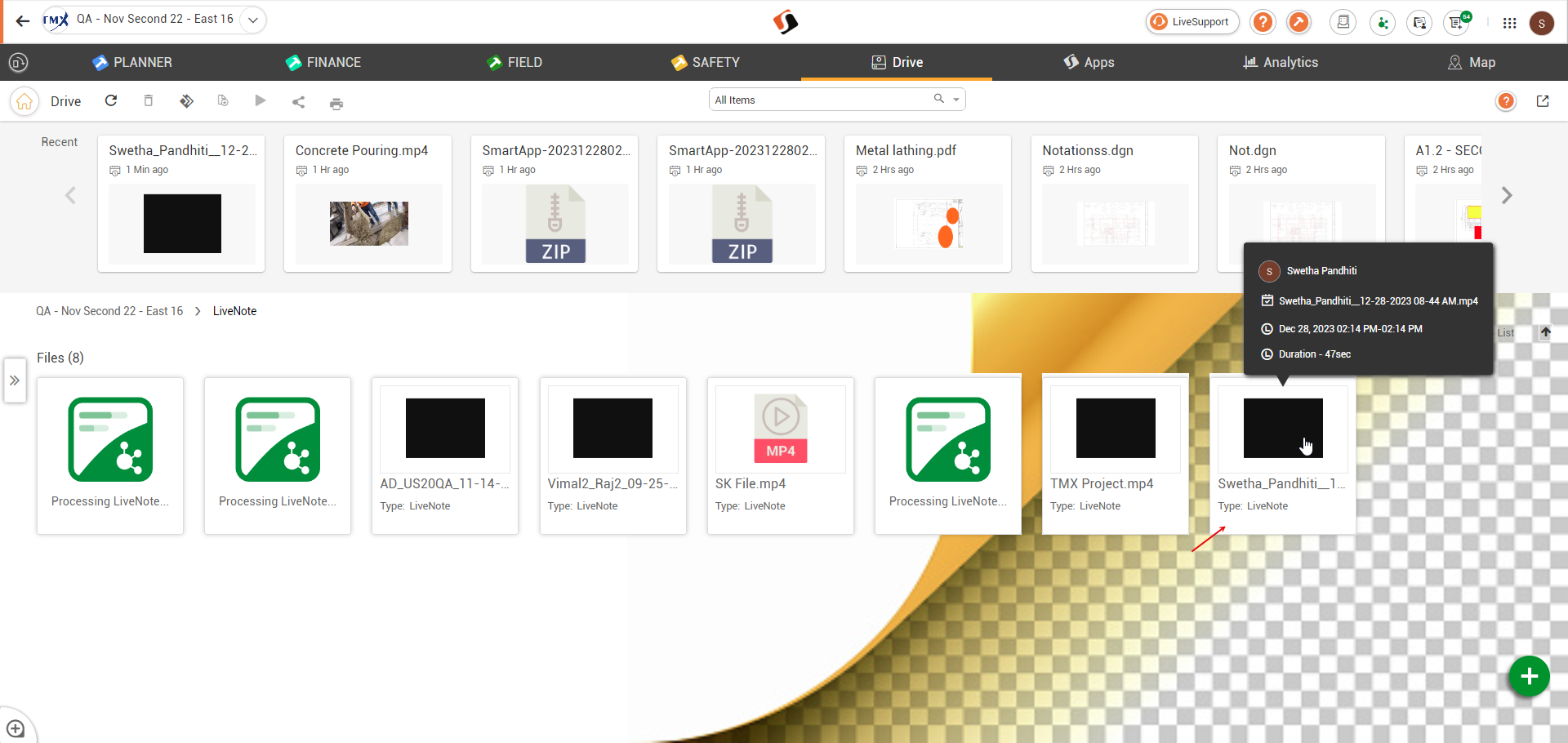Click the delete trash icon in toolbar
The image size is (1568, 743).
(149, 100)
